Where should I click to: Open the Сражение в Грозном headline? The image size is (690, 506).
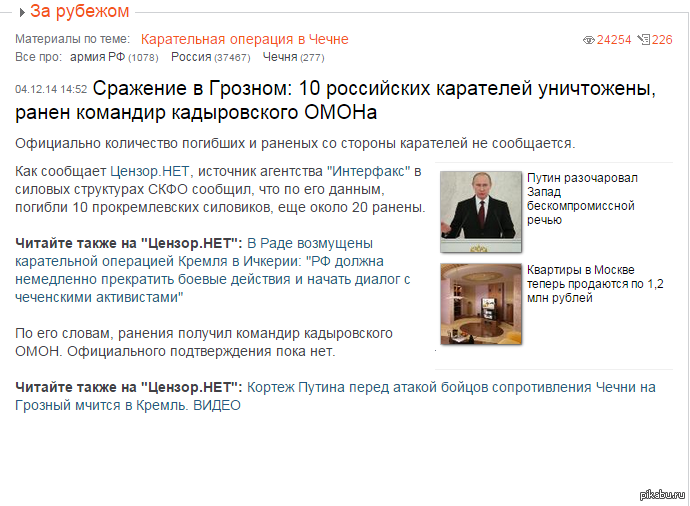[x=335, y=100]
